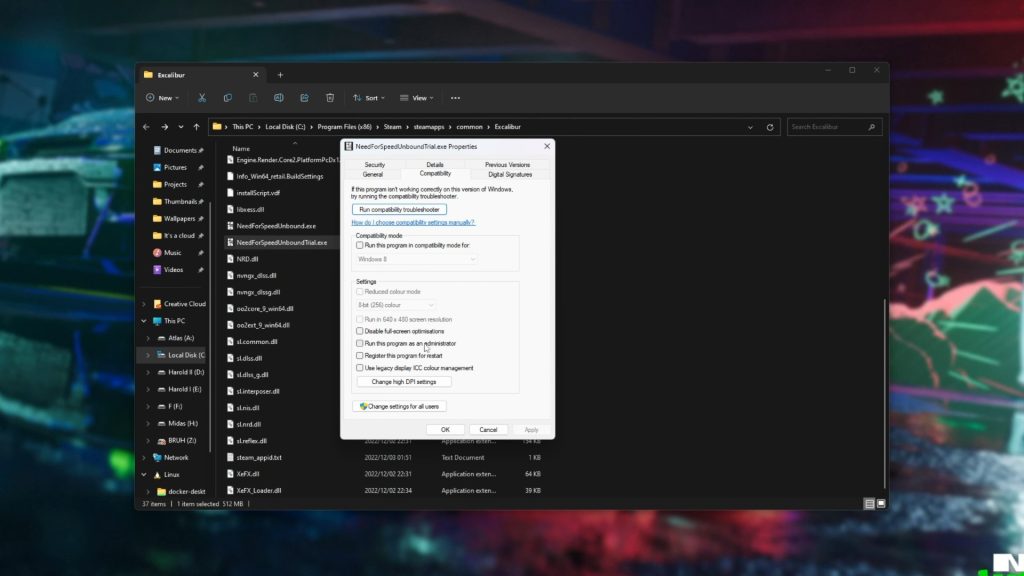Viewport: 1024px width, 576px height.
Task: Expand Atlas (A:) drive node
Action: click(148, 338)
